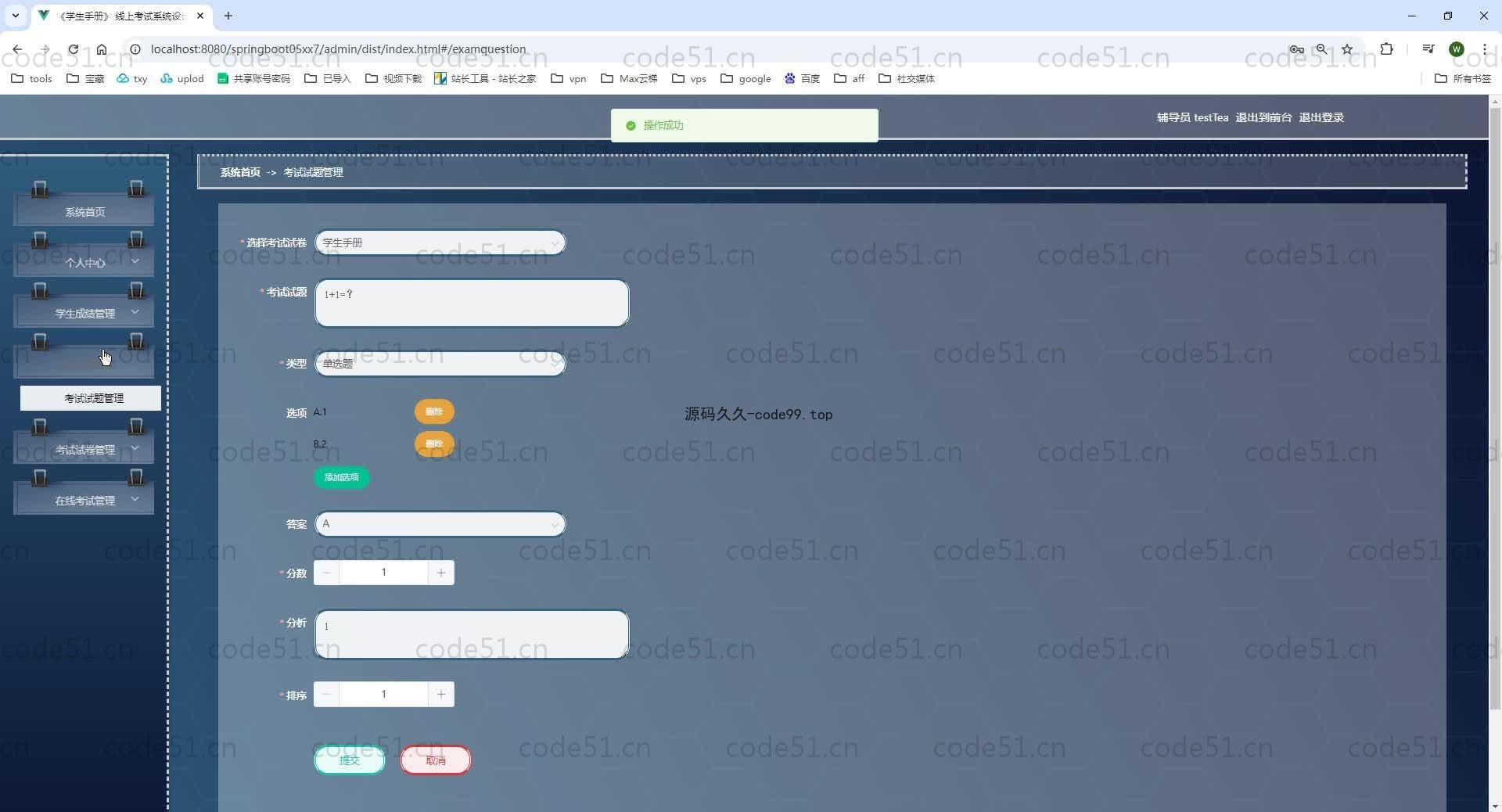This screenshot has width=1502, height=812.
Task: Select 考试试题管理 submenu item
Action: pos(91,398)
